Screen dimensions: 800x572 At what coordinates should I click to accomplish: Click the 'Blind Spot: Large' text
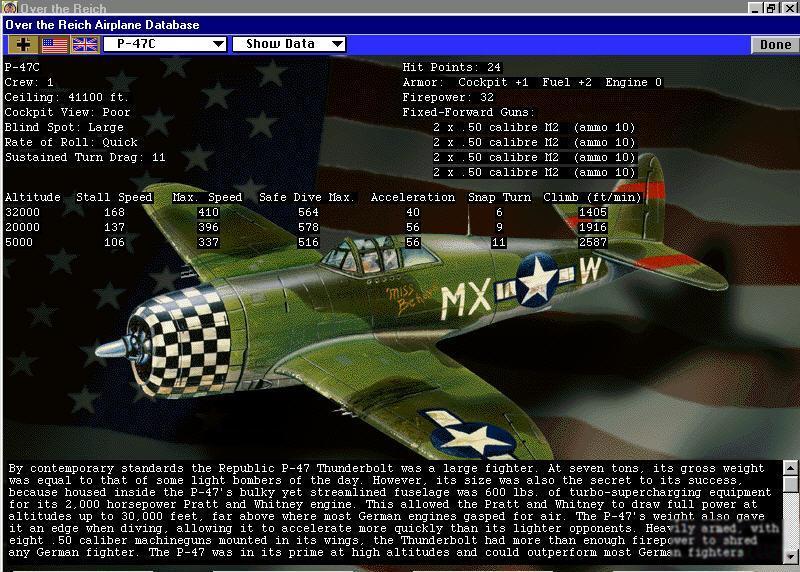click(64, 127)
